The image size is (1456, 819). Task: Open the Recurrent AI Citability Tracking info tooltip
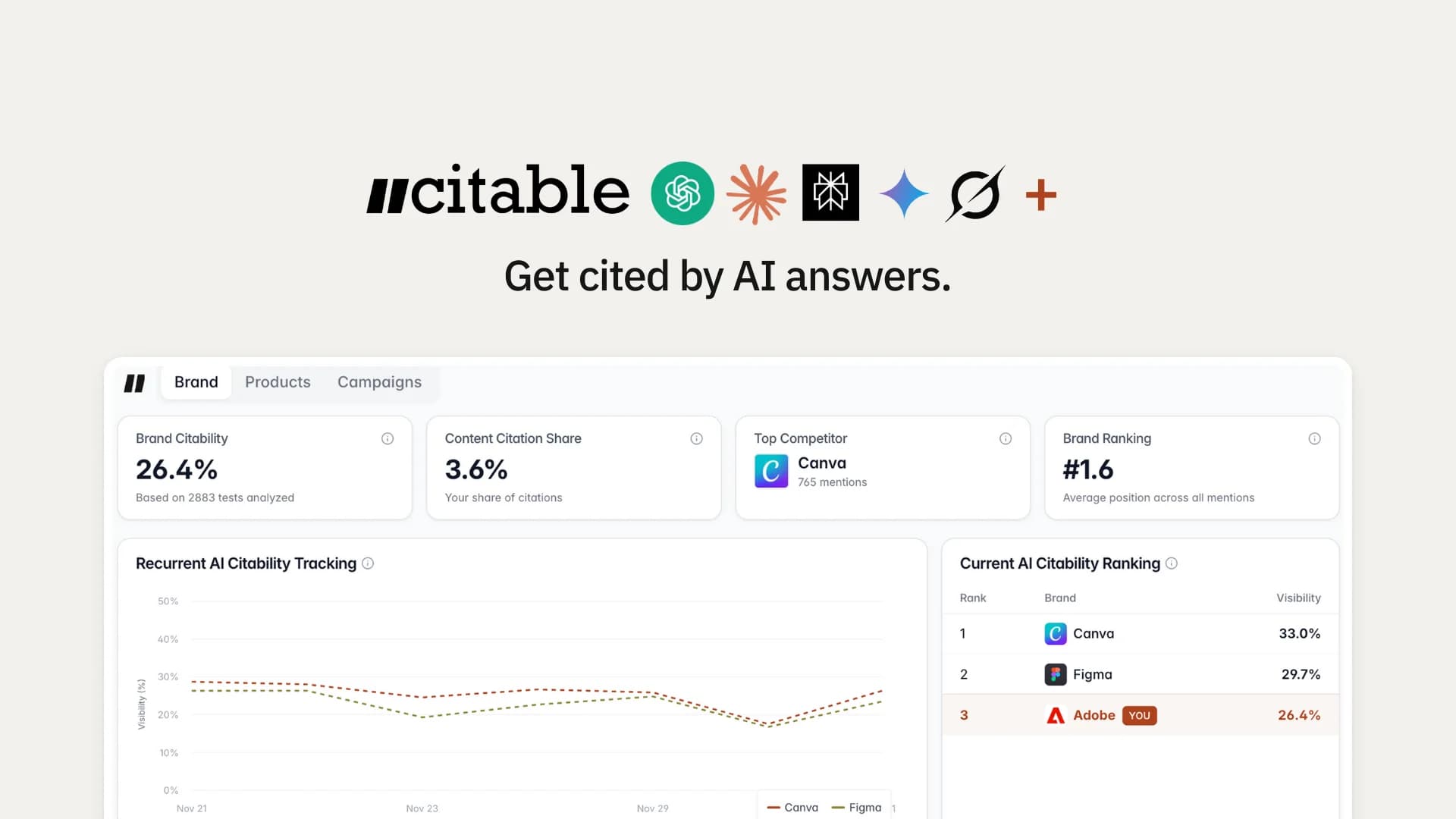(x=369, y=563)
